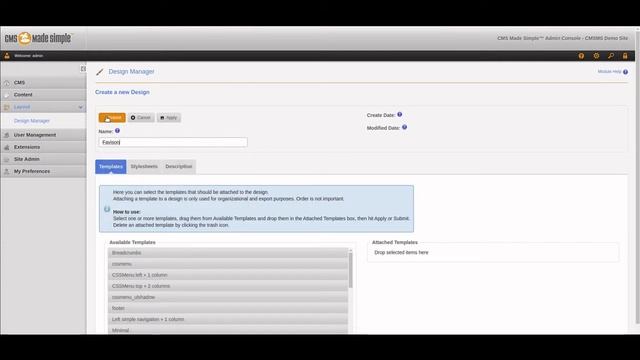
Task: Collapse the sidebar with the toggle icon
Action: pos(83,69)
